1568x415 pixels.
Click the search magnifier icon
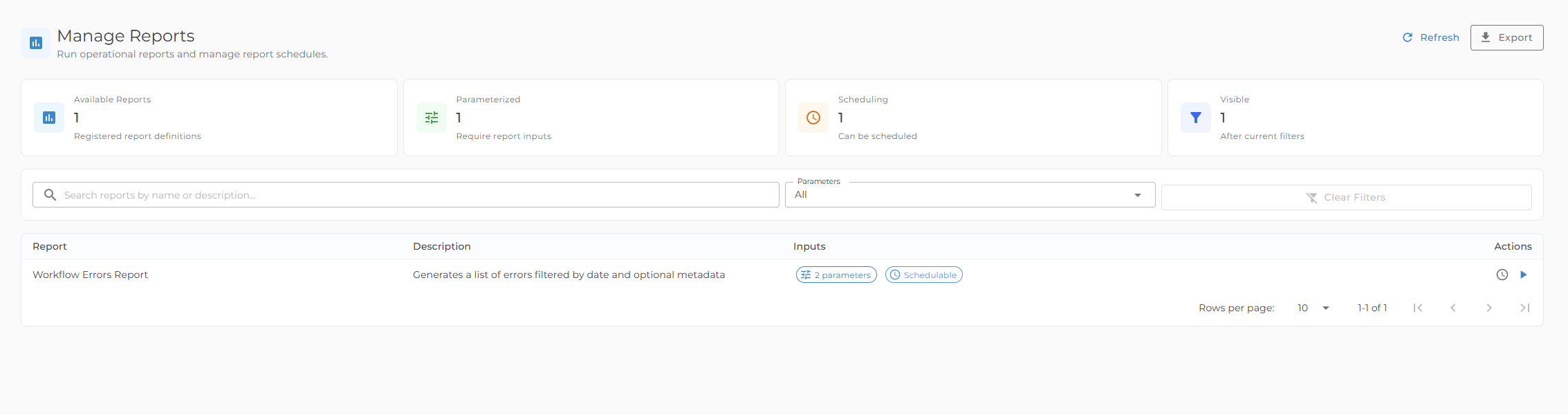tap(50, 195)
